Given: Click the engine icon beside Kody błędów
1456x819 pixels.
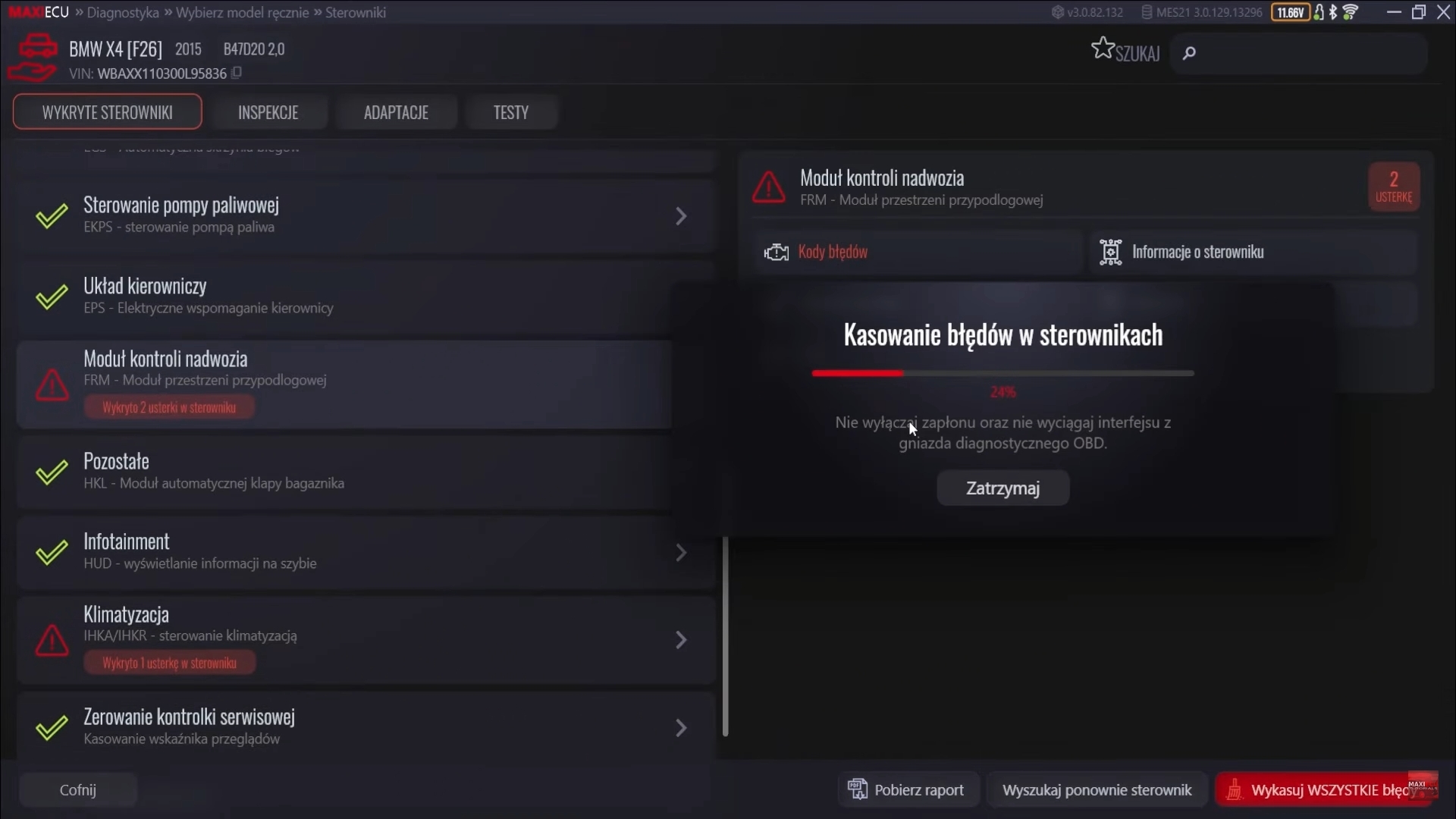Looking at the screenshot, I should (x=776, y=253).
